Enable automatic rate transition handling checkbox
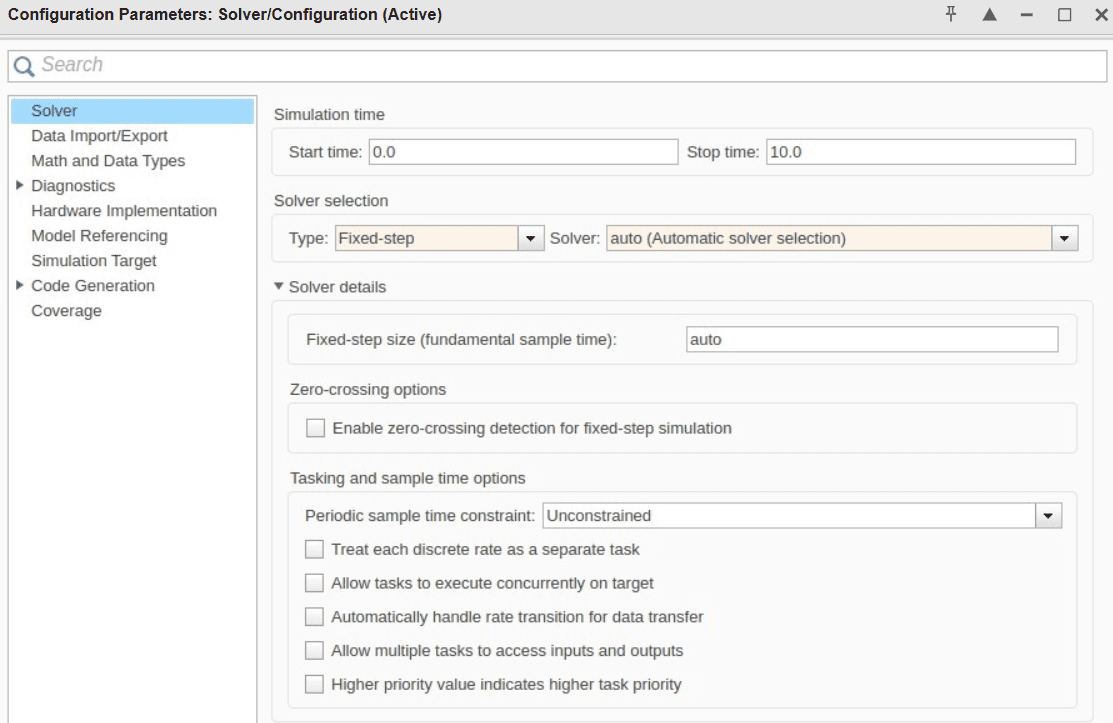 click(315, 617)
